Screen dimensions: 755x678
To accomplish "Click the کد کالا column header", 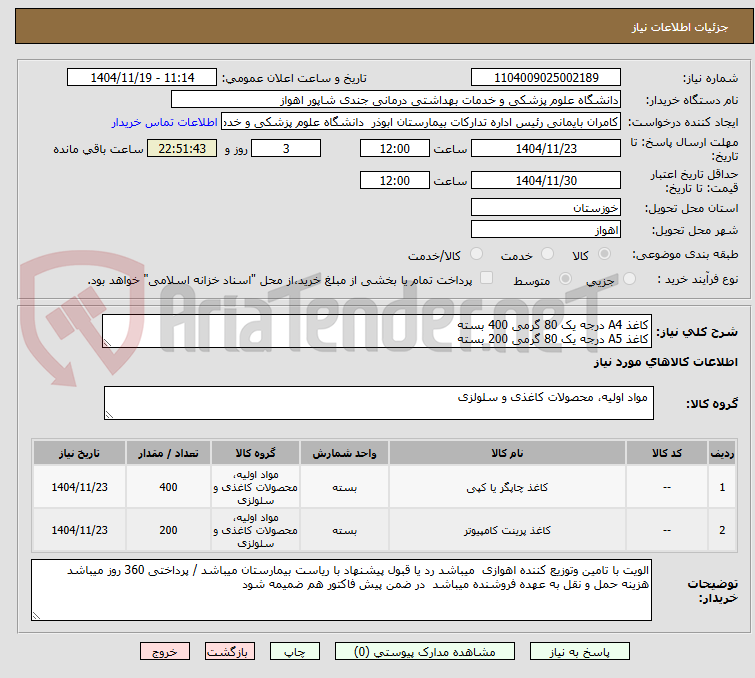I will tap(667, 453).
